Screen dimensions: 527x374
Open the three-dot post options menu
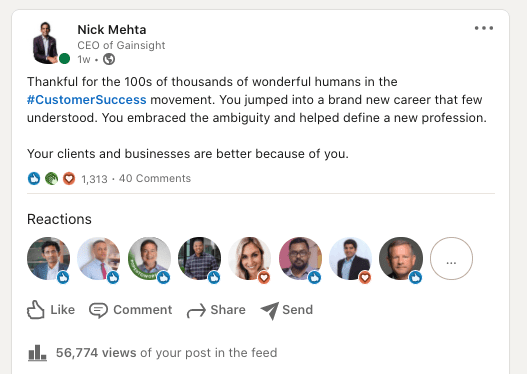tap(484, 28)
